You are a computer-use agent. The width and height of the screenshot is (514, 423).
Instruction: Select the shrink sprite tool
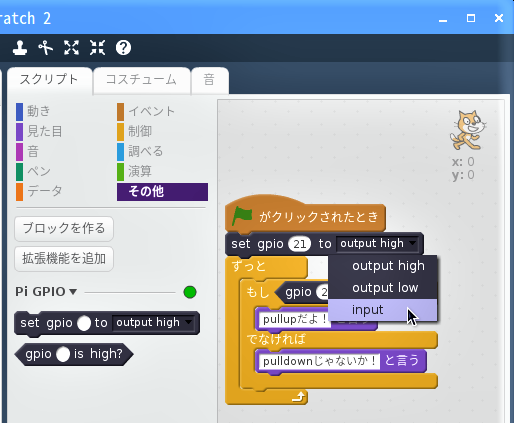pos(97,48)
